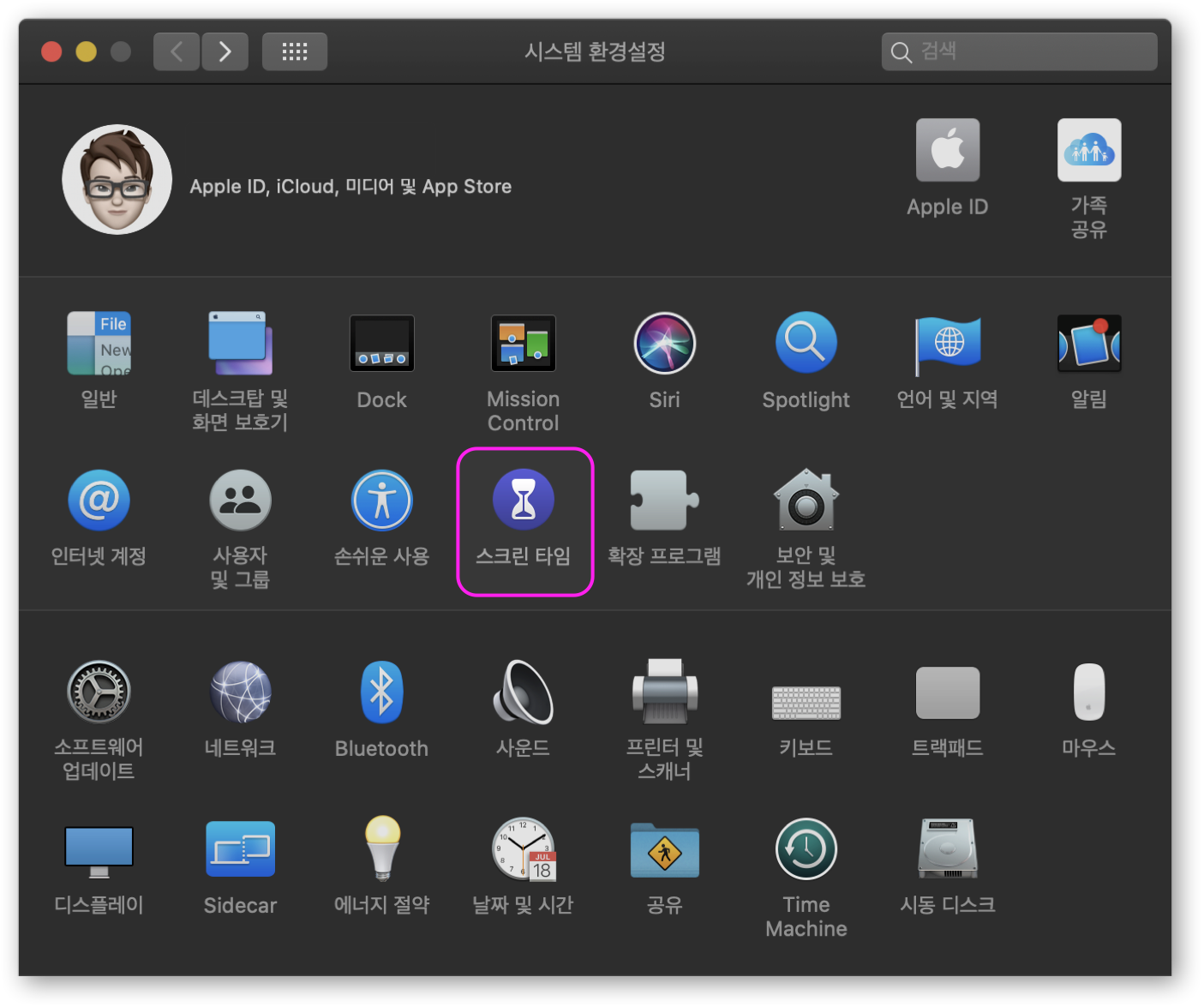
Task: Open 사용자 및 그룹 preferences
Action: 240,501
